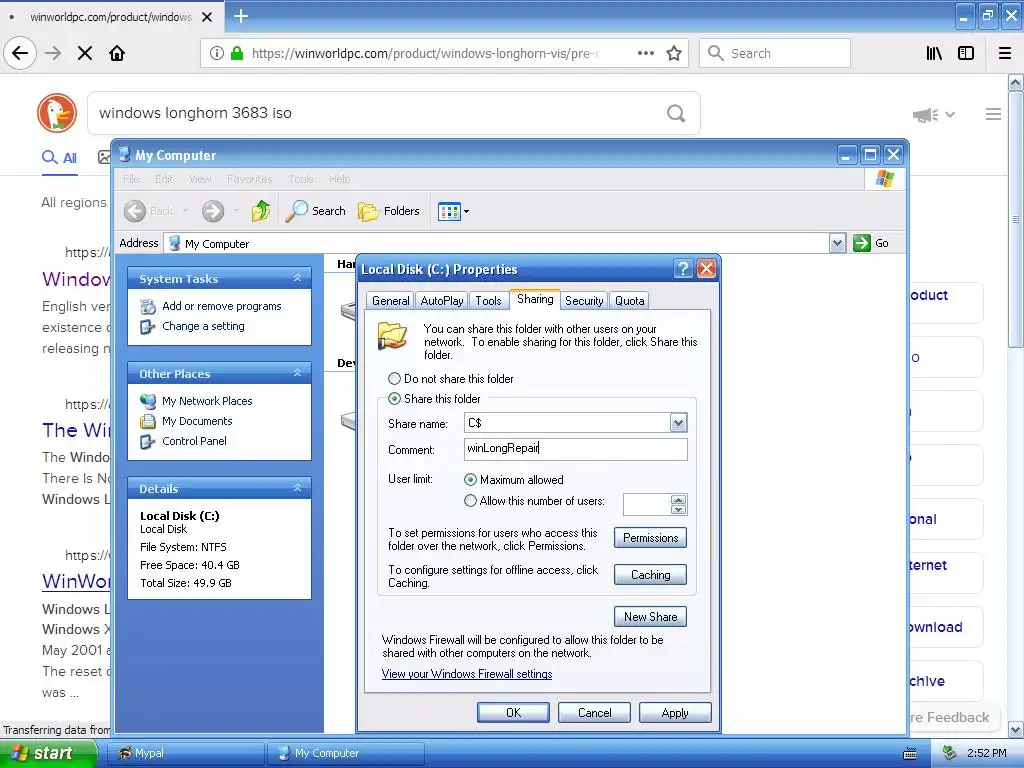Switch to Tools tab
The height and width of the screenshot is (768, 1024).
click(488, 300)
